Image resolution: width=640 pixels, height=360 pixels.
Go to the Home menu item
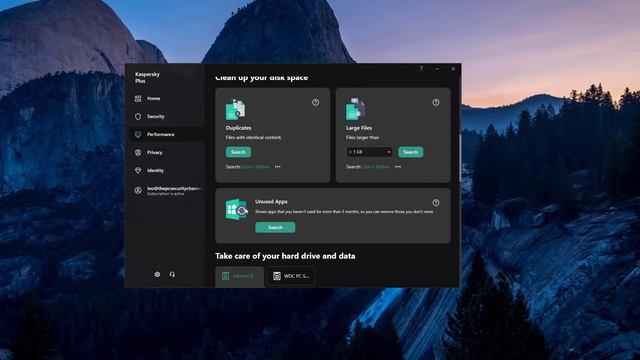[167, 98]
